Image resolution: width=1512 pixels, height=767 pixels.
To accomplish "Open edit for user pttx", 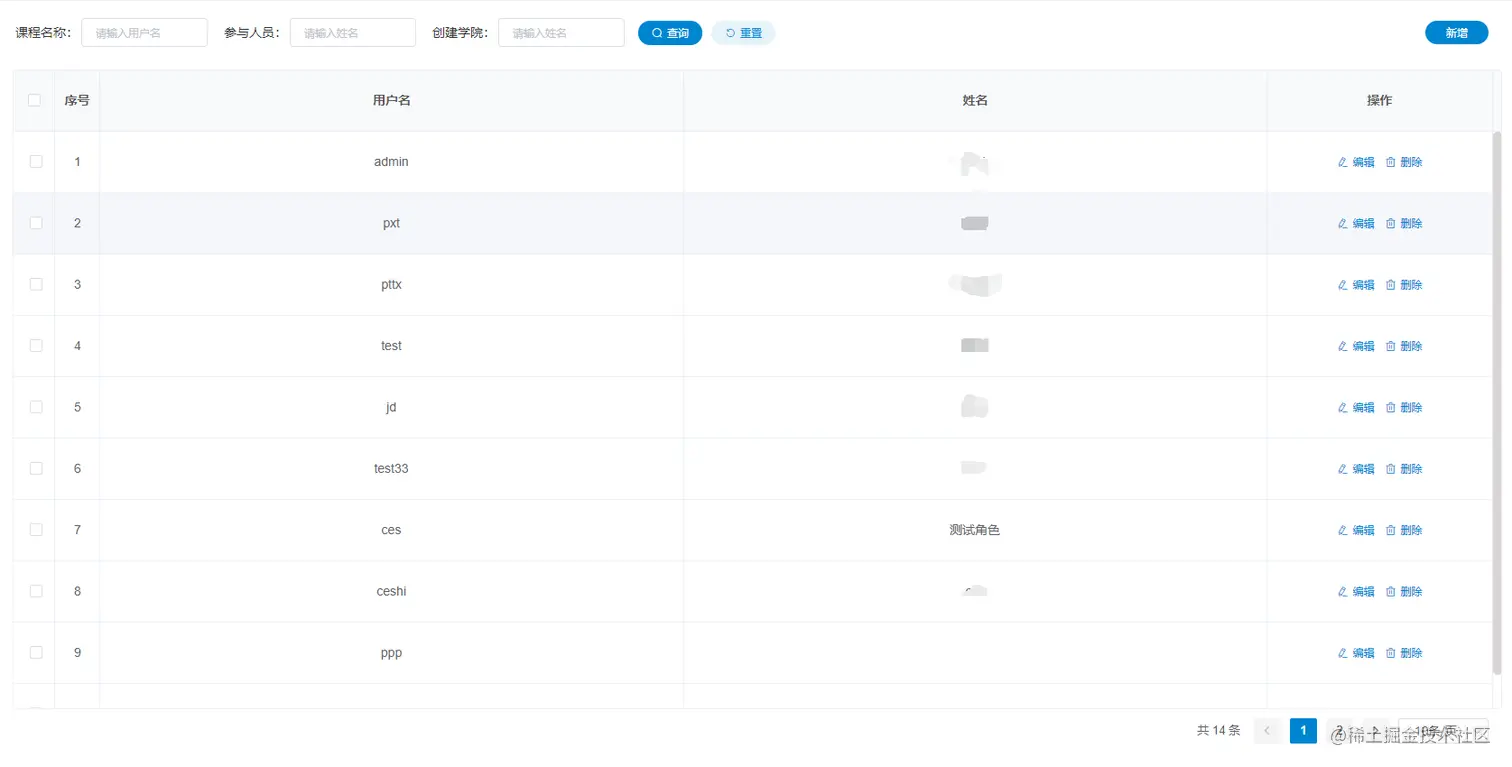I will [x=1356, y=285].
